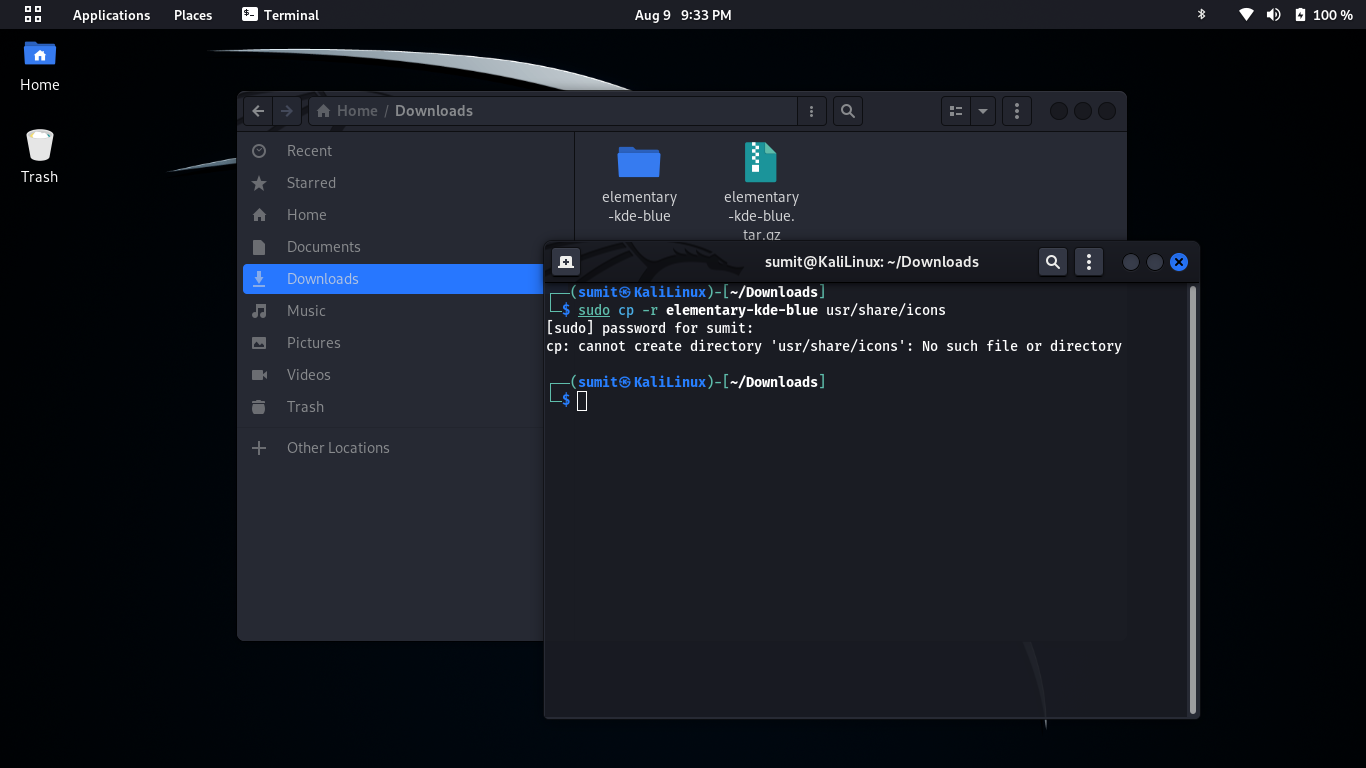This screenshot has height=768, width=1366.
Task: Select the elementary-kde-blue.tar.gz archive
Action: (760, 162)
